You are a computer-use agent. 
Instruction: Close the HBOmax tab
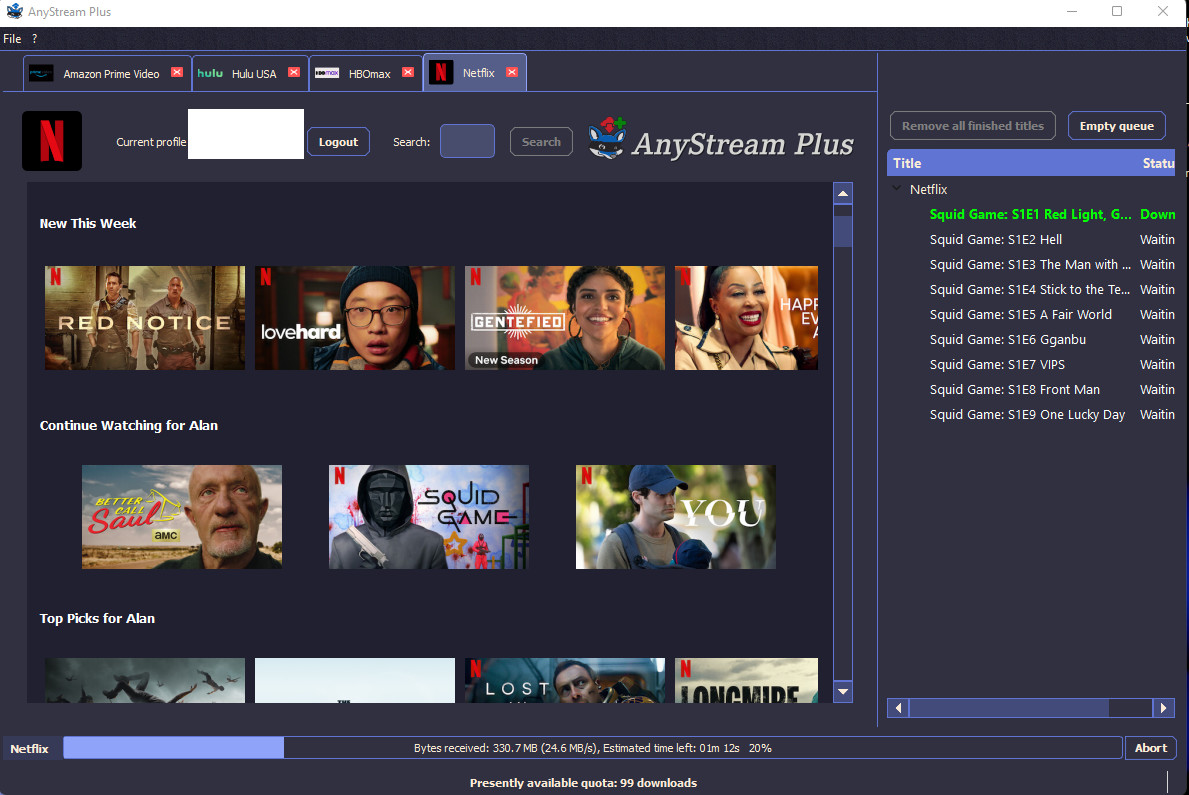tap(408, 72)
